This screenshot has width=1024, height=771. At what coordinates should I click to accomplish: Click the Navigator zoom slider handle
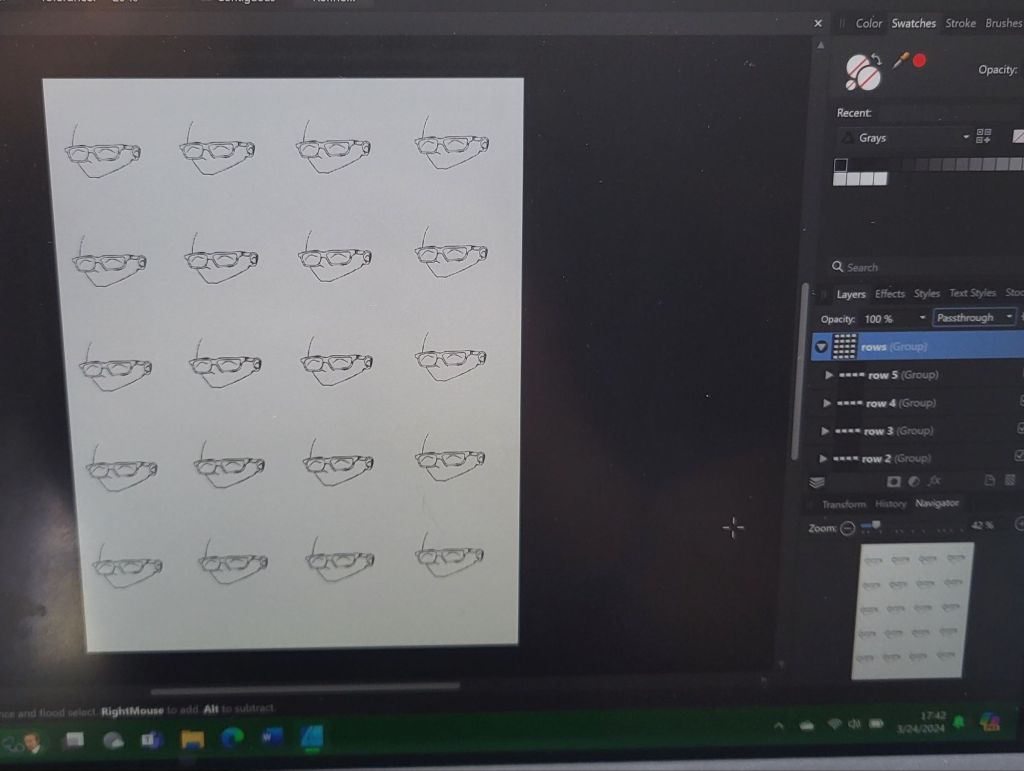pos(876,524)
